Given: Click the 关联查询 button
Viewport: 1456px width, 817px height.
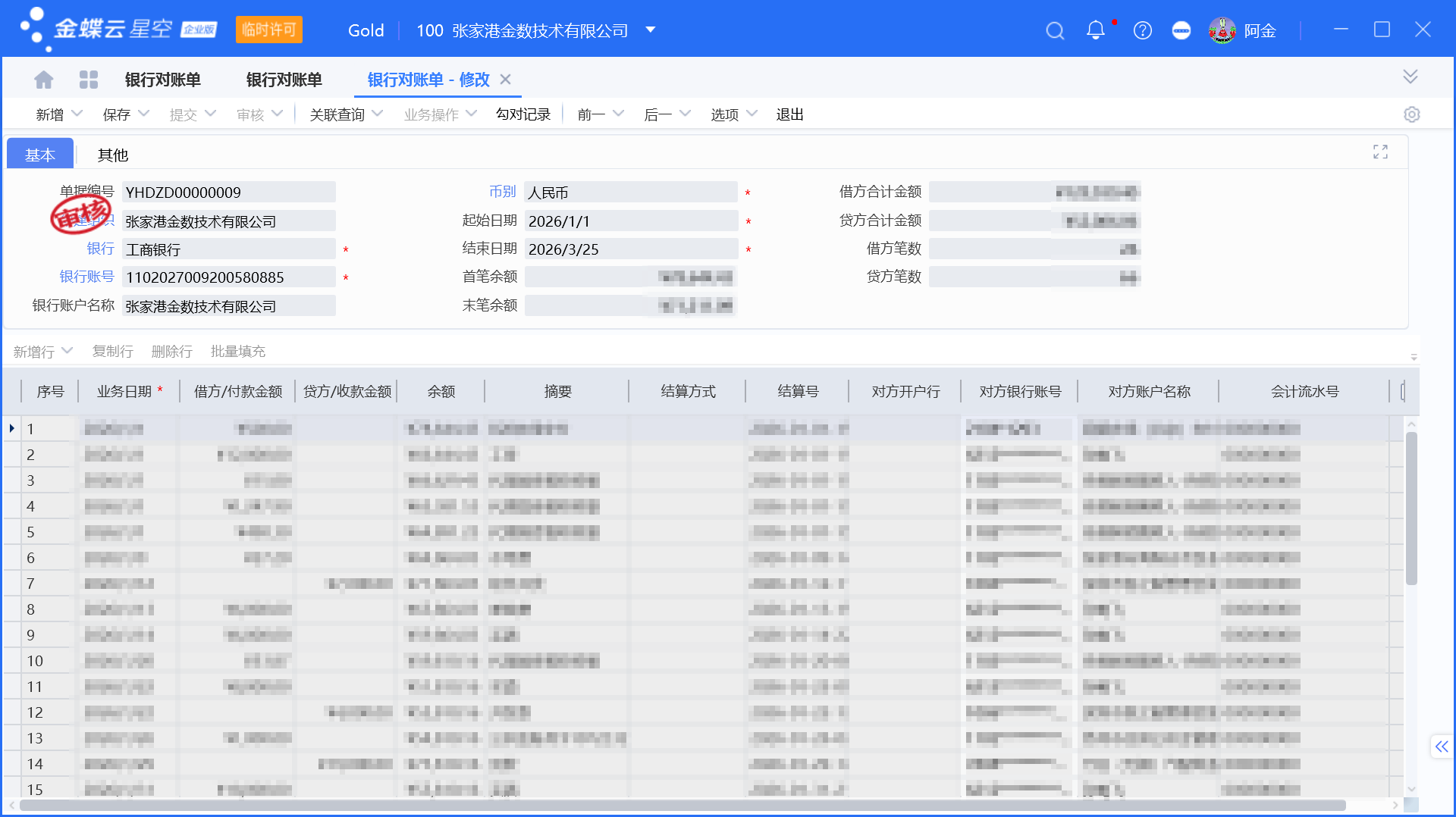Looking at the screenshot, I should tap(337, 114).
